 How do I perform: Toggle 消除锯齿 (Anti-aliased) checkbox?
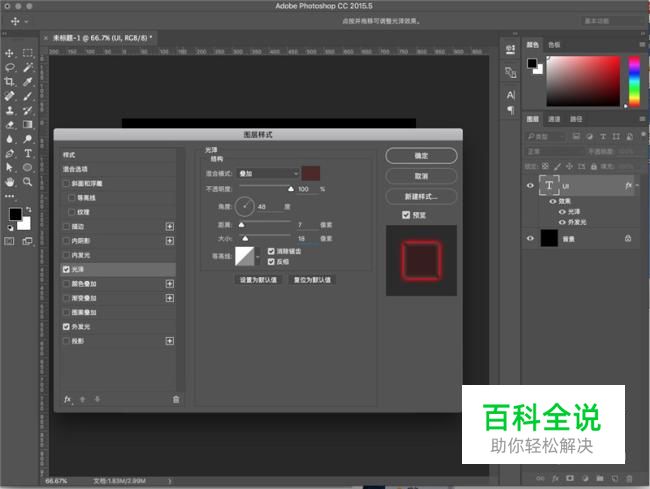pos(271,251)
